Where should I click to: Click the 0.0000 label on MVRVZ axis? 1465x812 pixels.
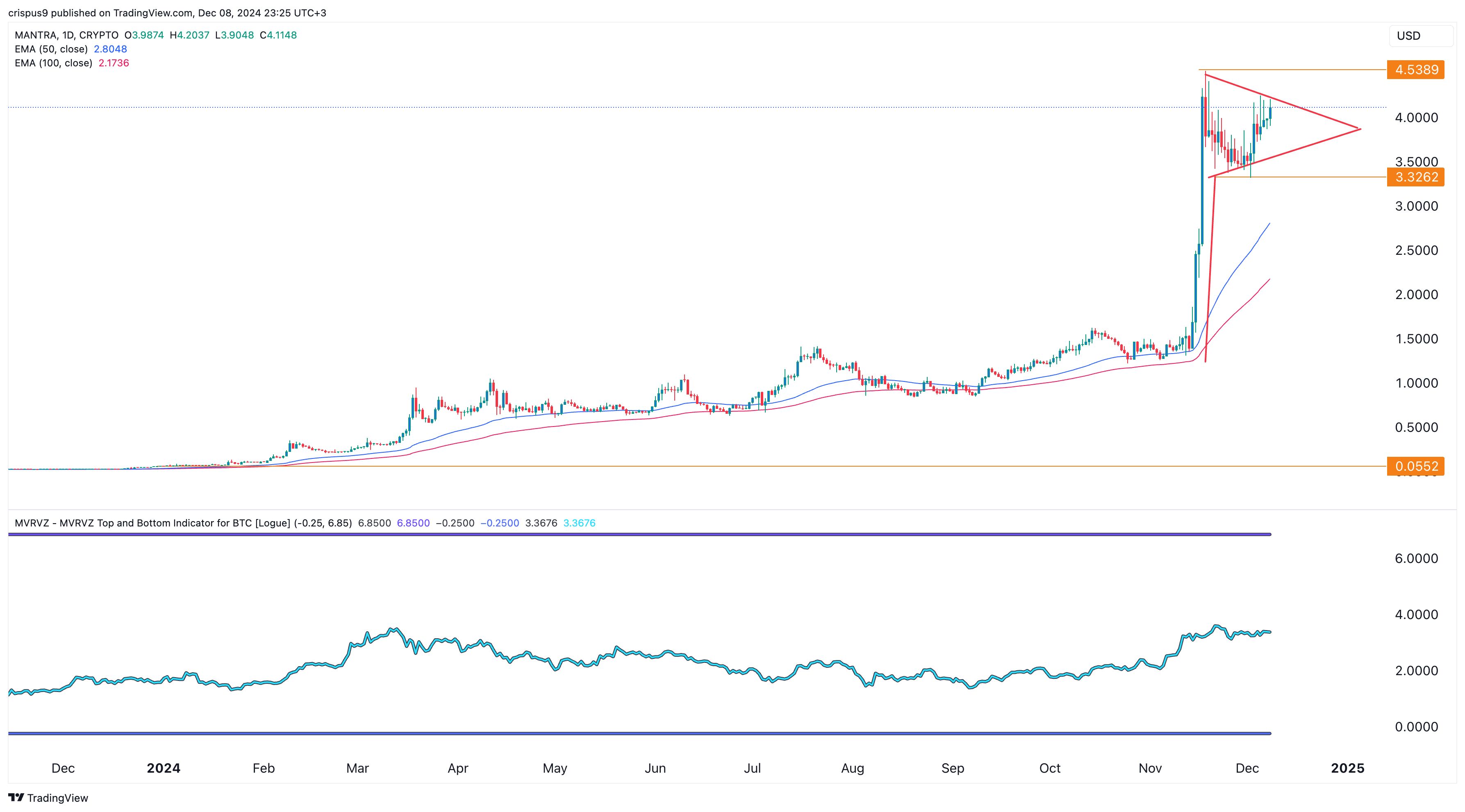coord(1416,727)
